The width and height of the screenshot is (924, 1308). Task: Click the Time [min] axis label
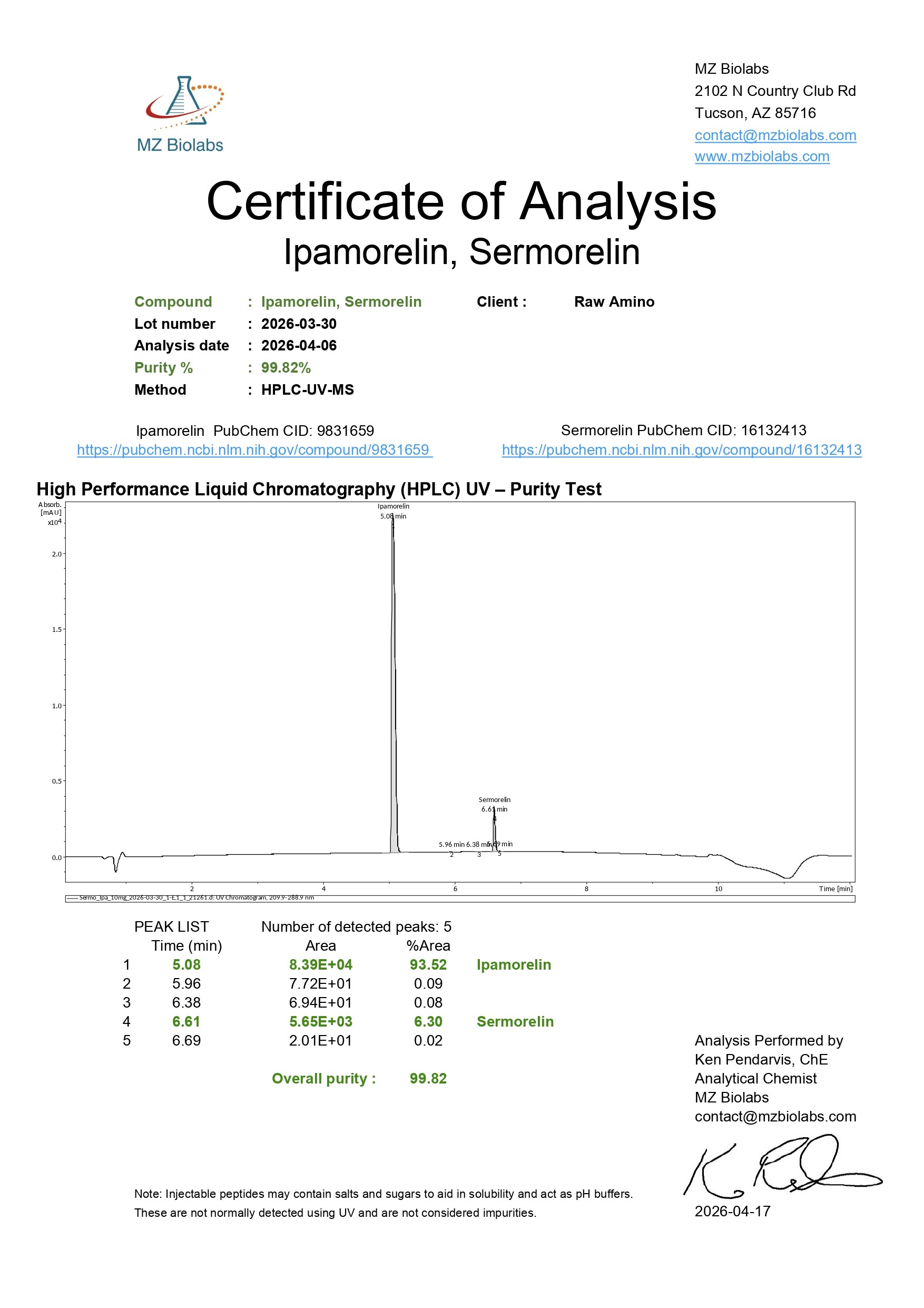pyautogui.click(x=835, y=889)
